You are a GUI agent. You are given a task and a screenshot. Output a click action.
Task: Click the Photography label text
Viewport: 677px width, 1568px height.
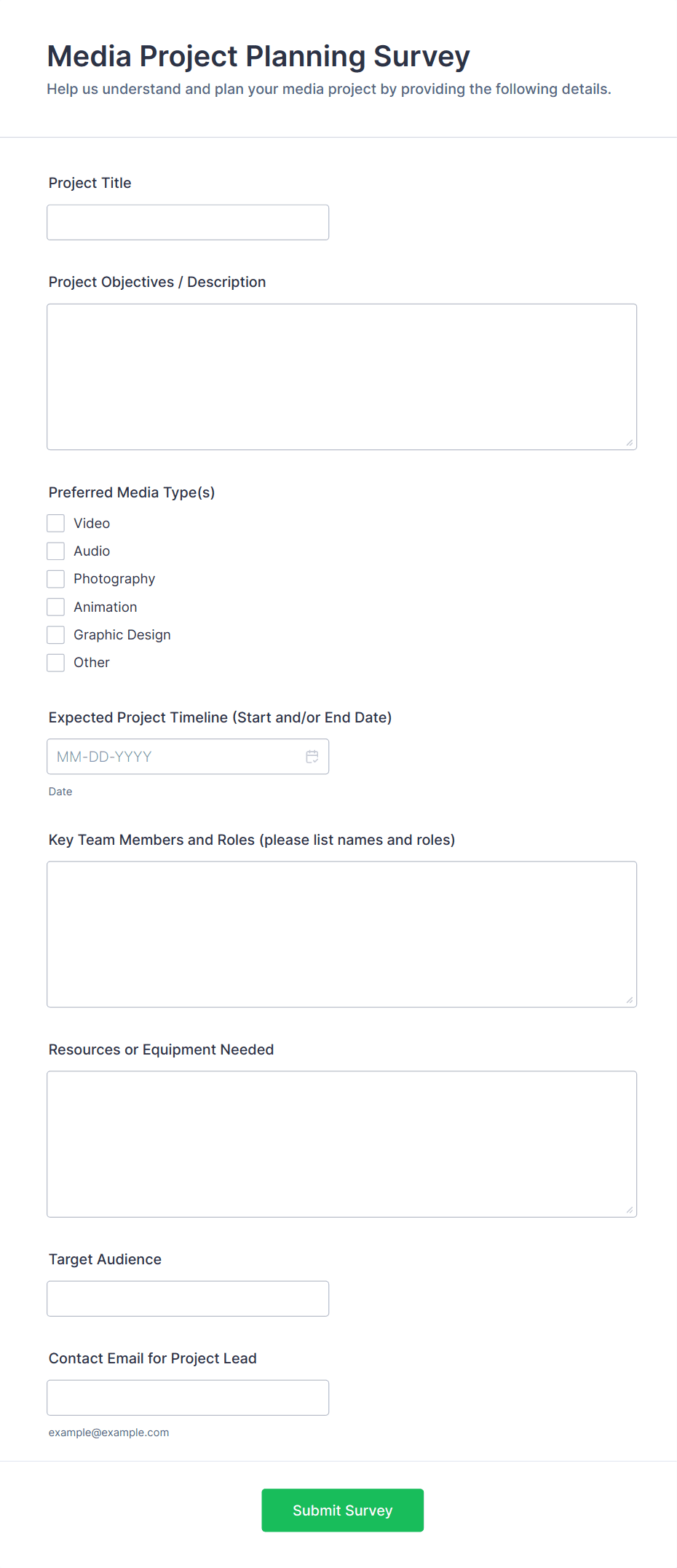(x=114, y=579)
